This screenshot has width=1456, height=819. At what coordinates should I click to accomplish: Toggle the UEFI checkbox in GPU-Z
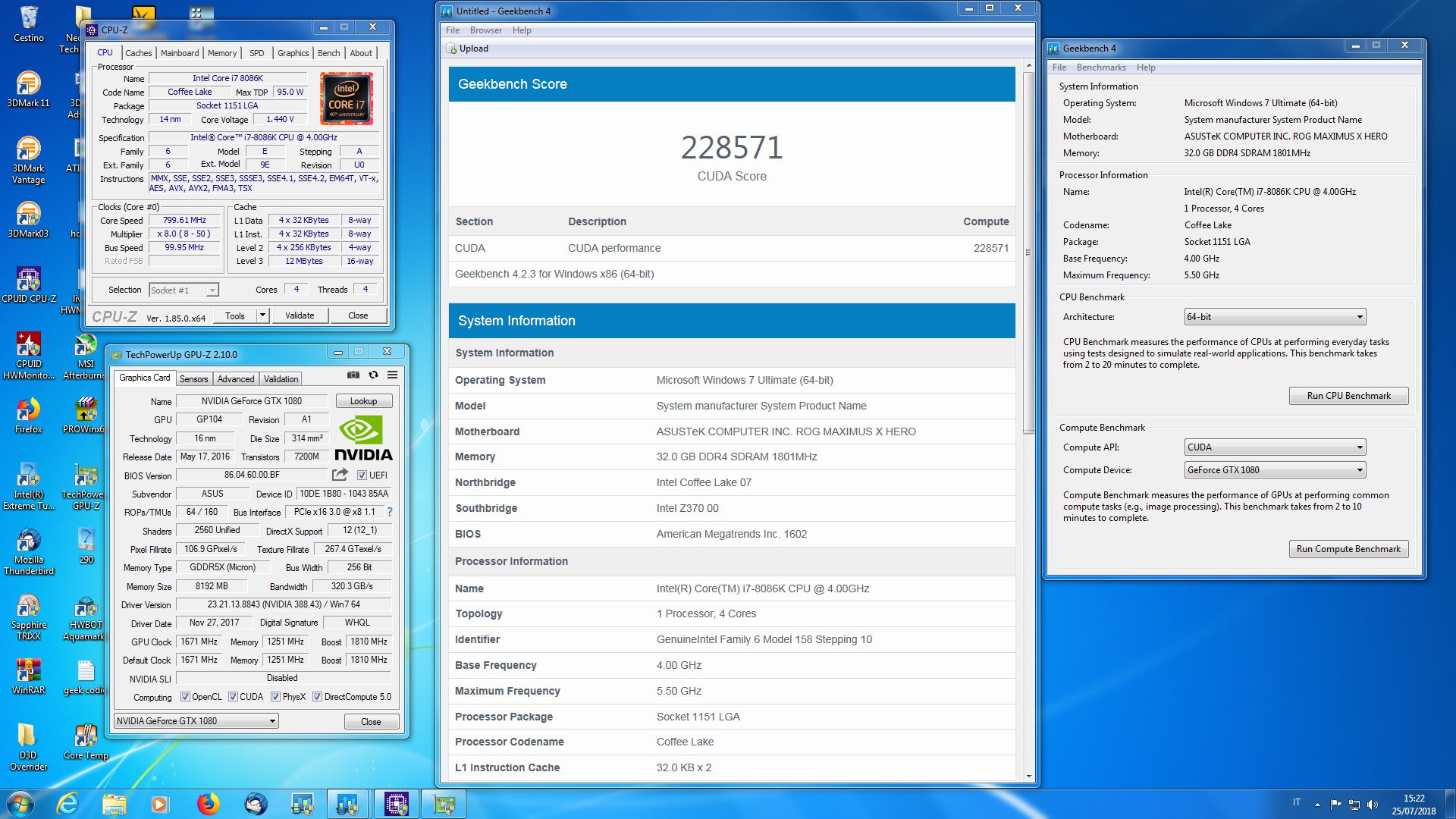(x=362, y=475)
